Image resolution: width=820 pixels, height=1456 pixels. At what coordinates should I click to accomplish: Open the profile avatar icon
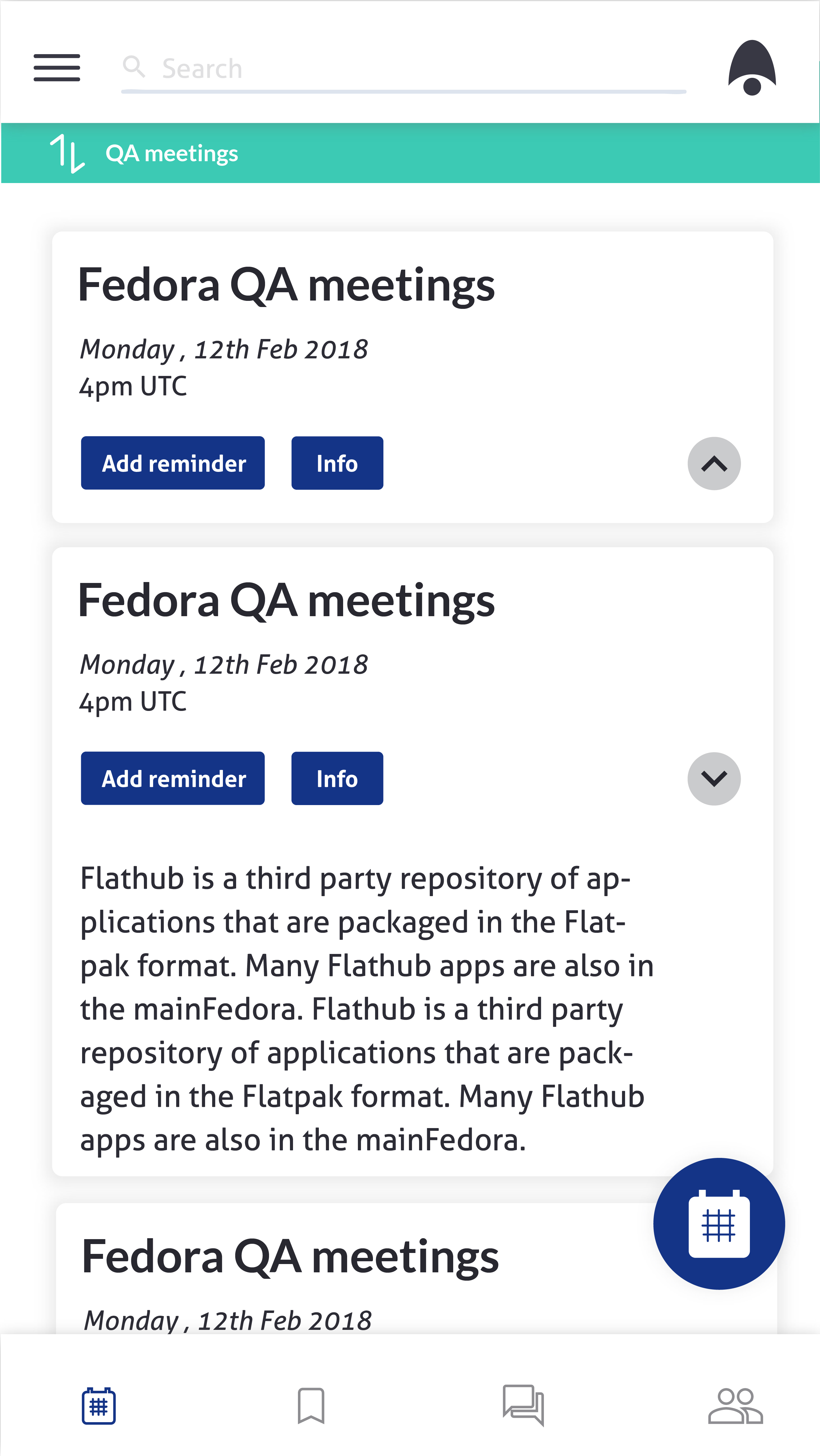coord(752,68)
